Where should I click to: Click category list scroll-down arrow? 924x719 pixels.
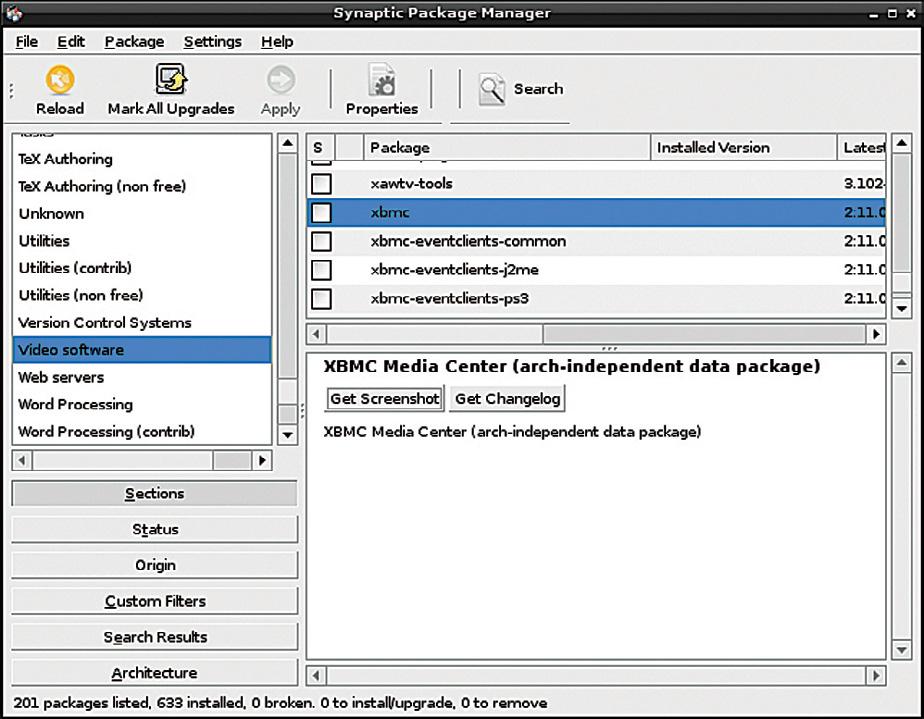click(288, 435)
